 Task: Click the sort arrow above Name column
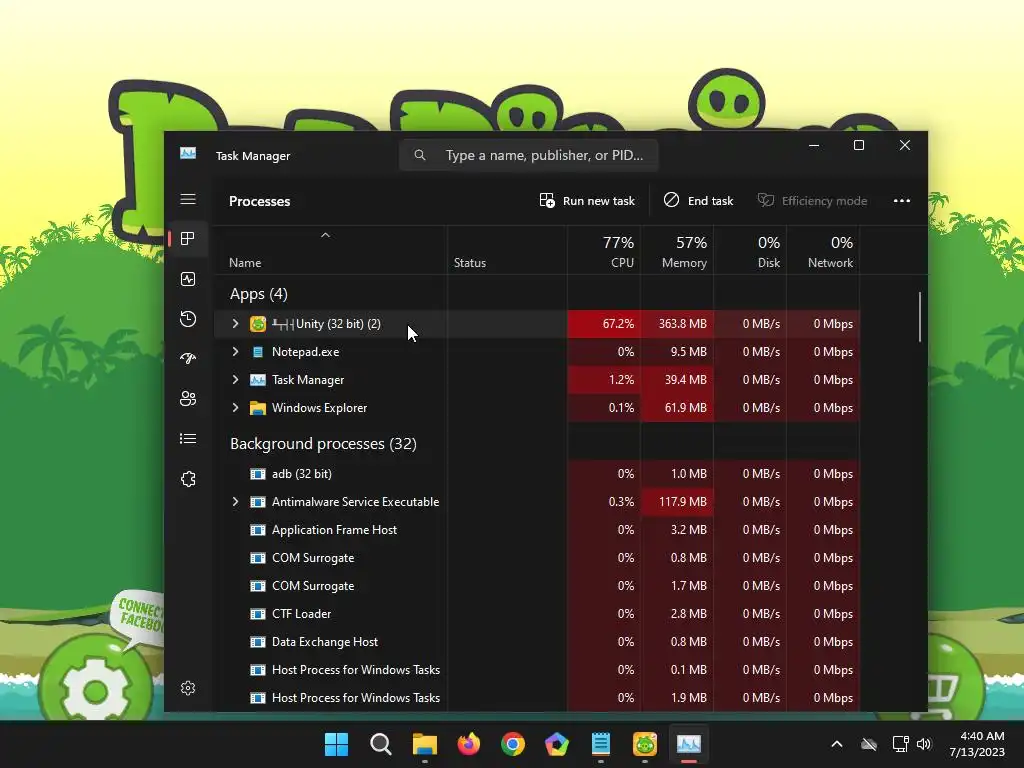pyautogui.click(x=325, y=235)
